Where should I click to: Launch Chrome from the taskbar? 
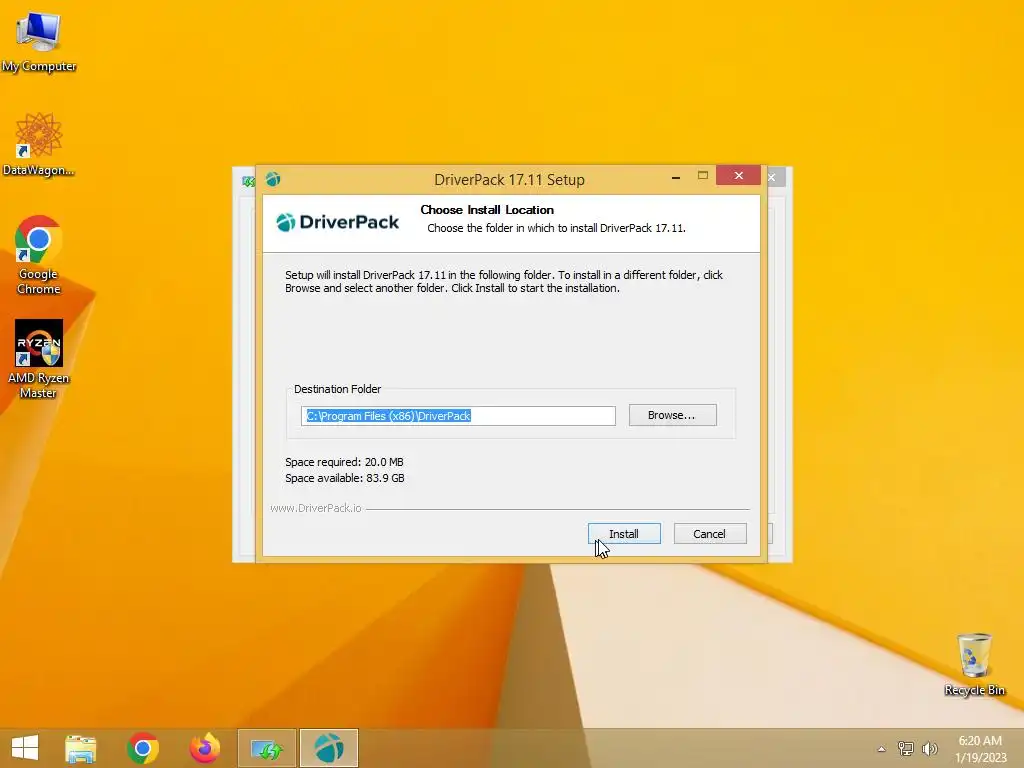point(143,748)
